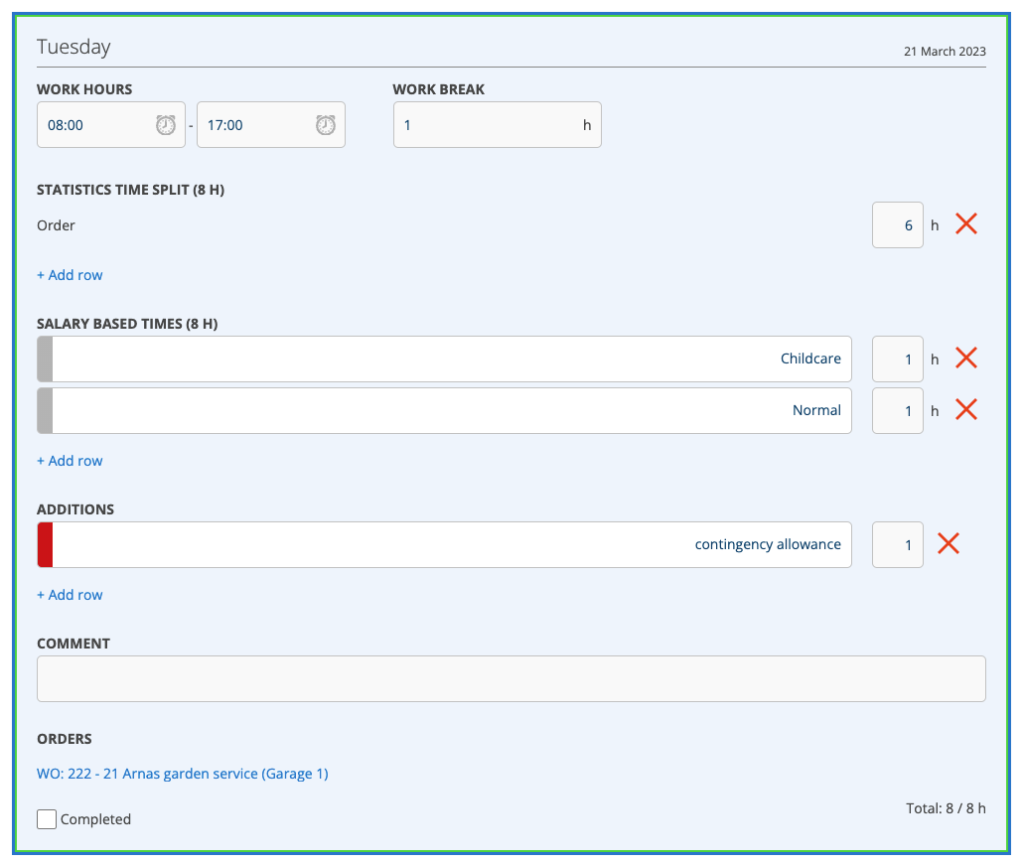Select the Salary Based Times heading

pos(127,324)
